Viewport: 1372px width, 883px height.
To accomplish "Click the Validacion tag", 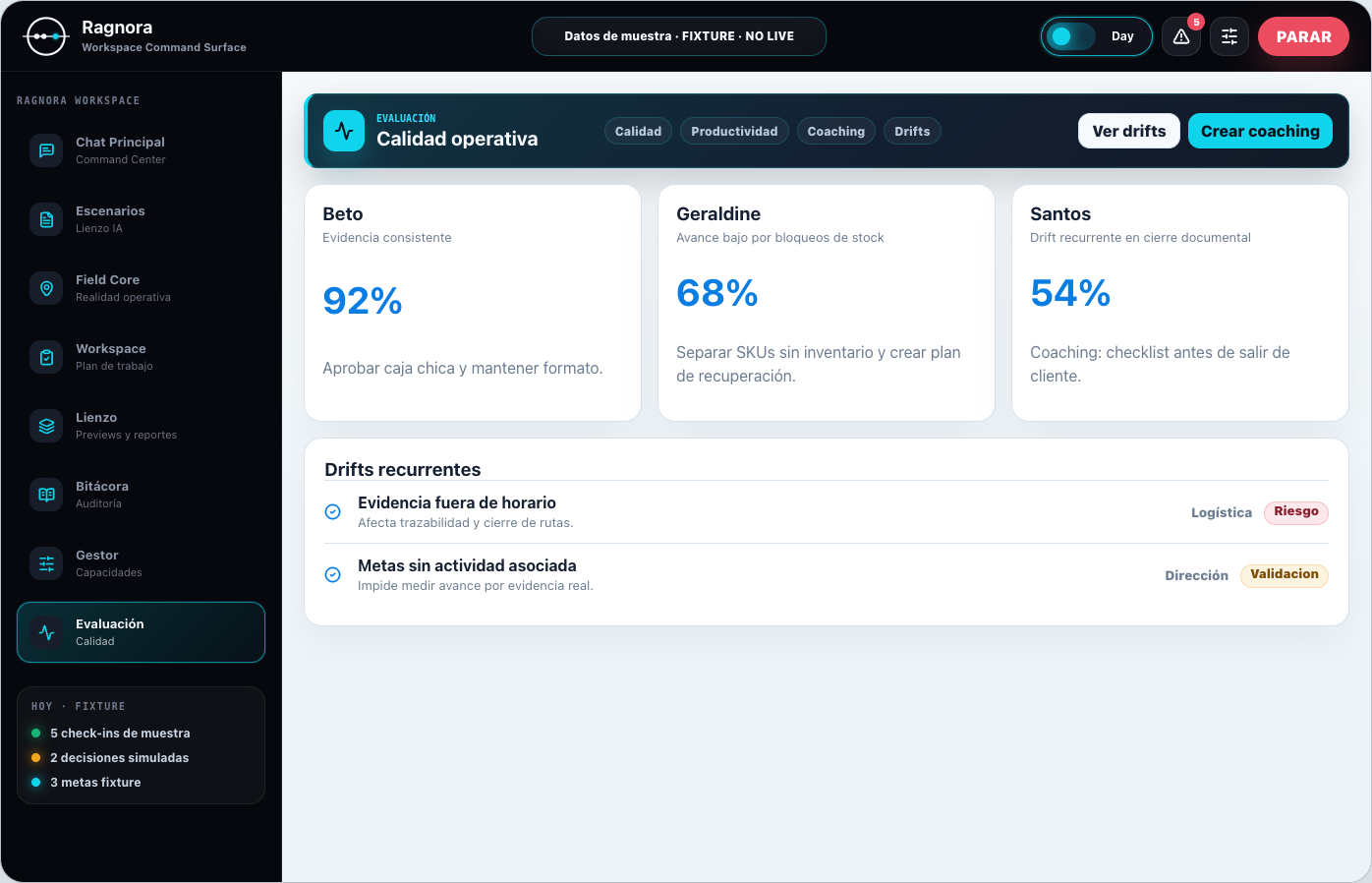I will pos(1285,574).
